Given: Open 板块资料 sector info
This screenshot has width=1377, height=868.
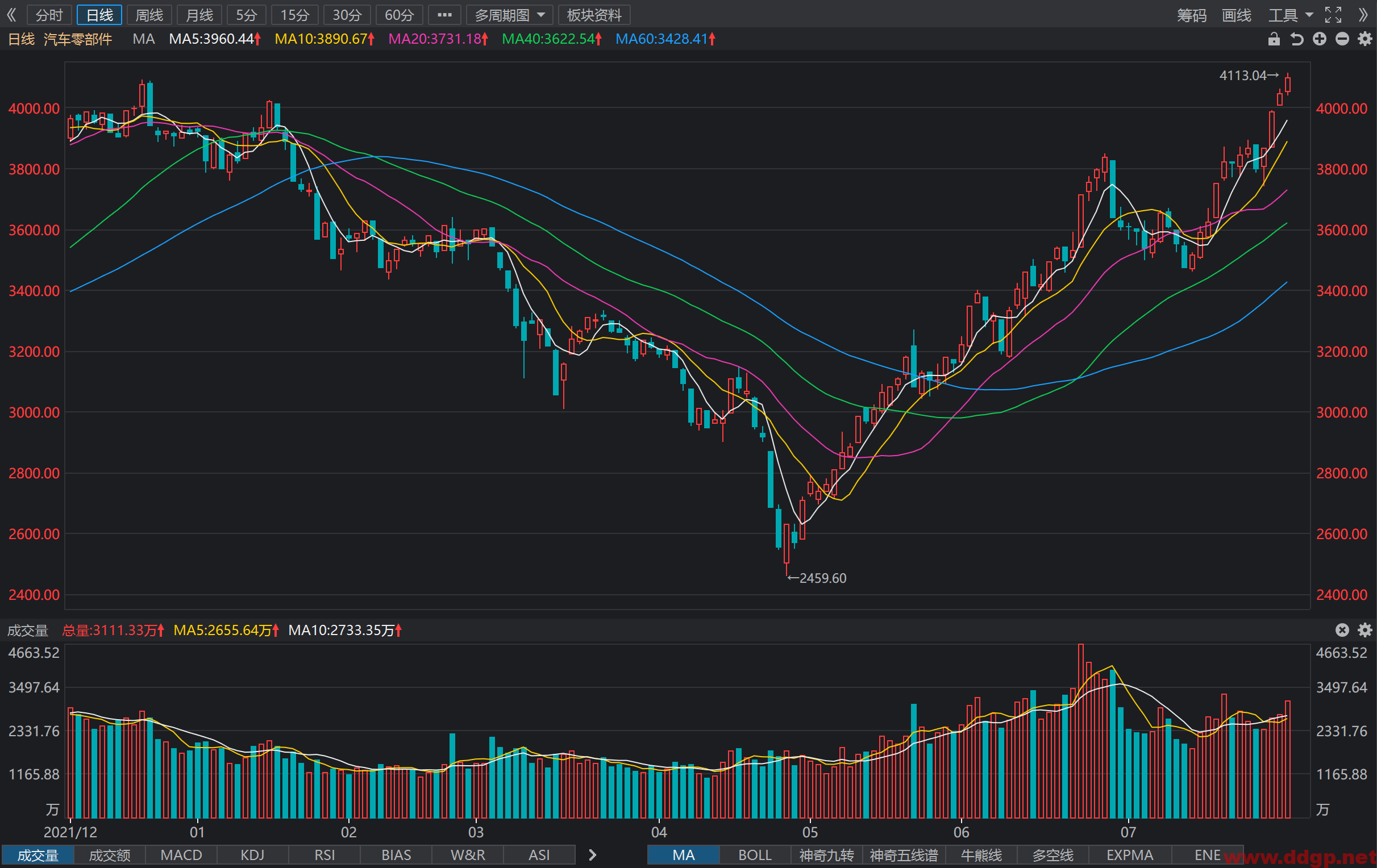Looking at the screenshot, I should (594, 15).
